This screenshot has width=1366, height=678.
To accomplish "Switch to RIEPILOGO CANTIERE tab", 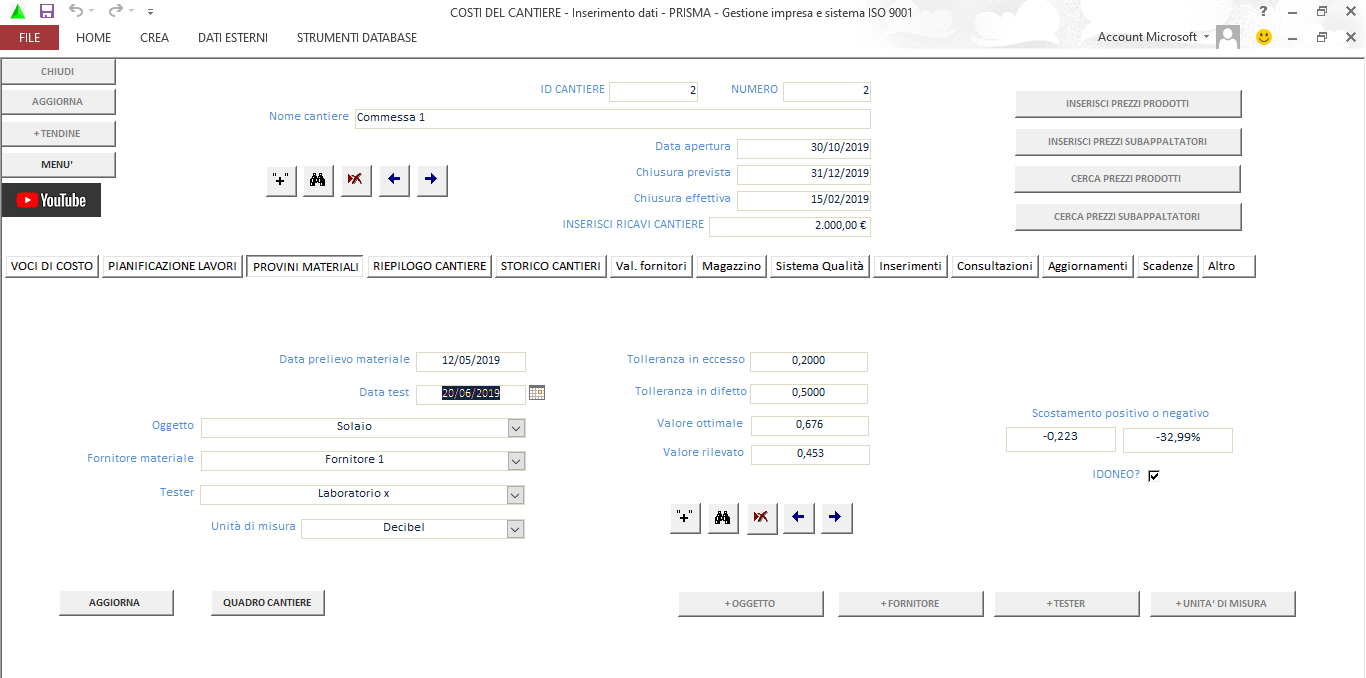I will [x=430, y=266].
